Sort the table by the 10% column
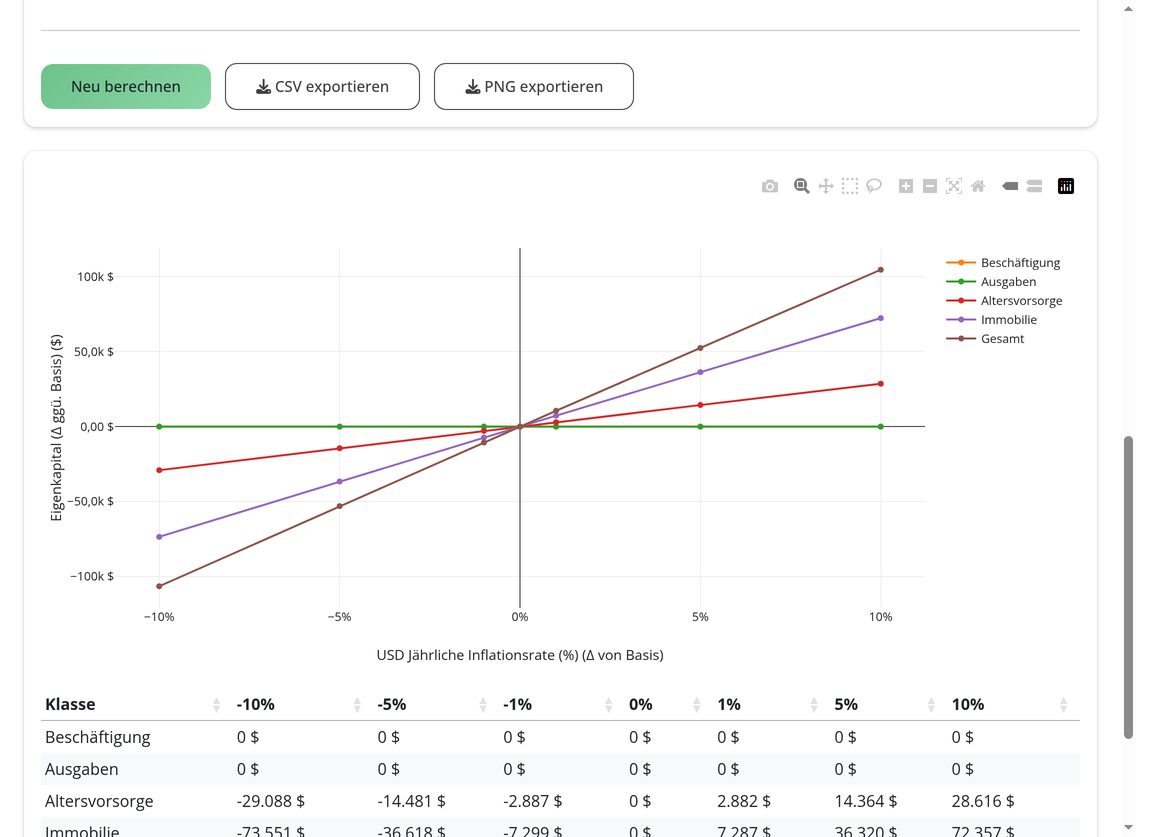 1010,705
